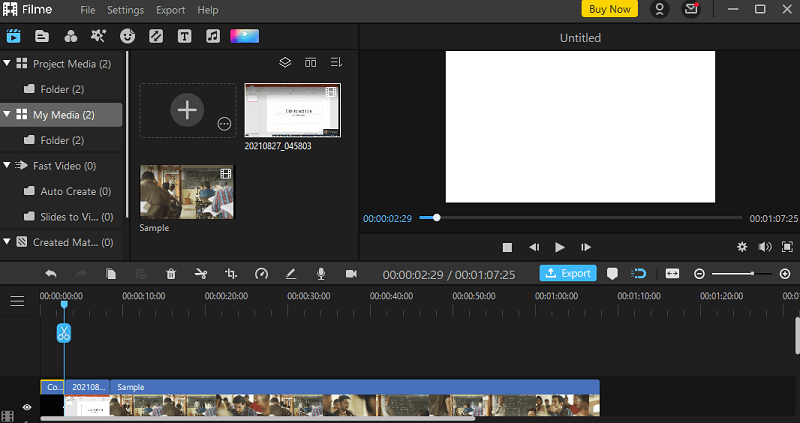Zoom out timeline with minus icon
Viewport: 800px width, 423px height.
[699, 274]
